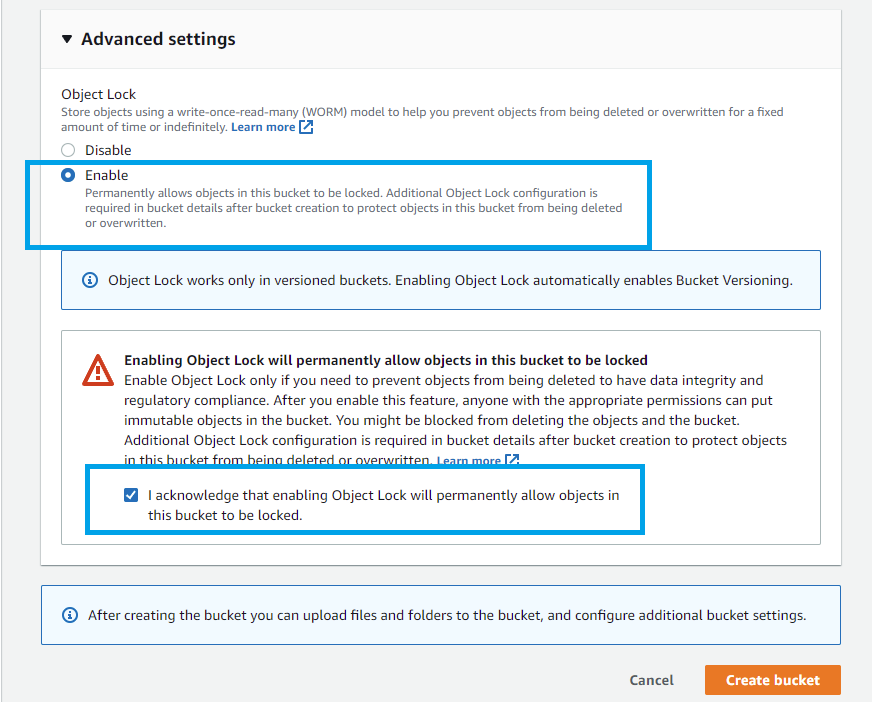Open Learn more link in warning box
This screenshot has width=872, height=702.
coord(468,461)
